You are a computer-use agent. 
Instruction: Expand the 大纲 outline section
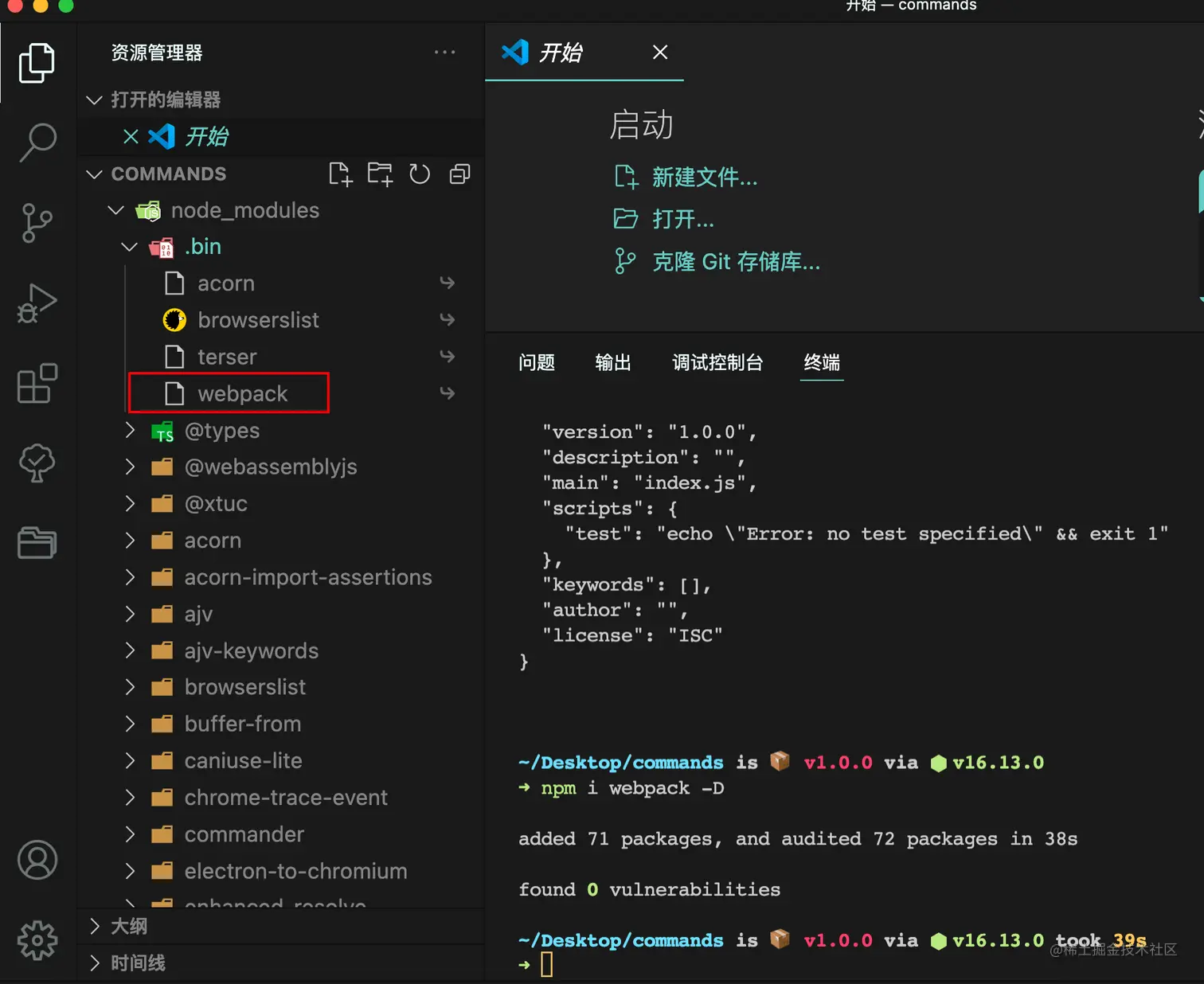pos(95,926)
